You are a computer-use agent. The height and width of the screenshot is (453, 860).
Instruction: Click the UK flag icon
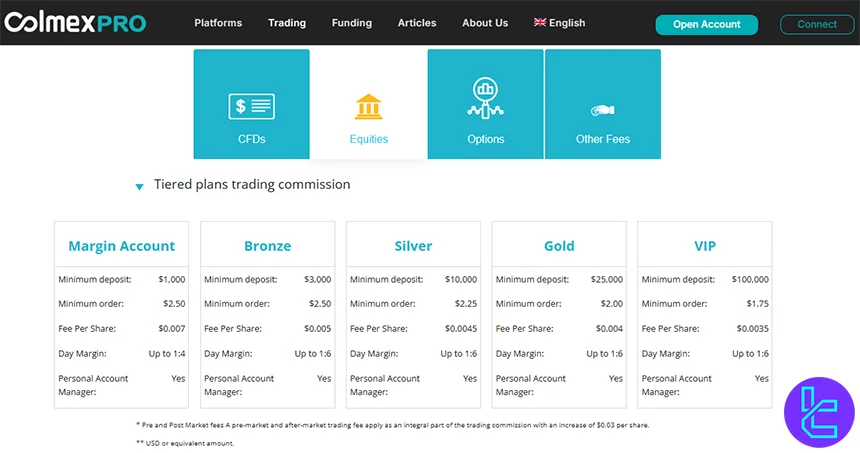540,22
